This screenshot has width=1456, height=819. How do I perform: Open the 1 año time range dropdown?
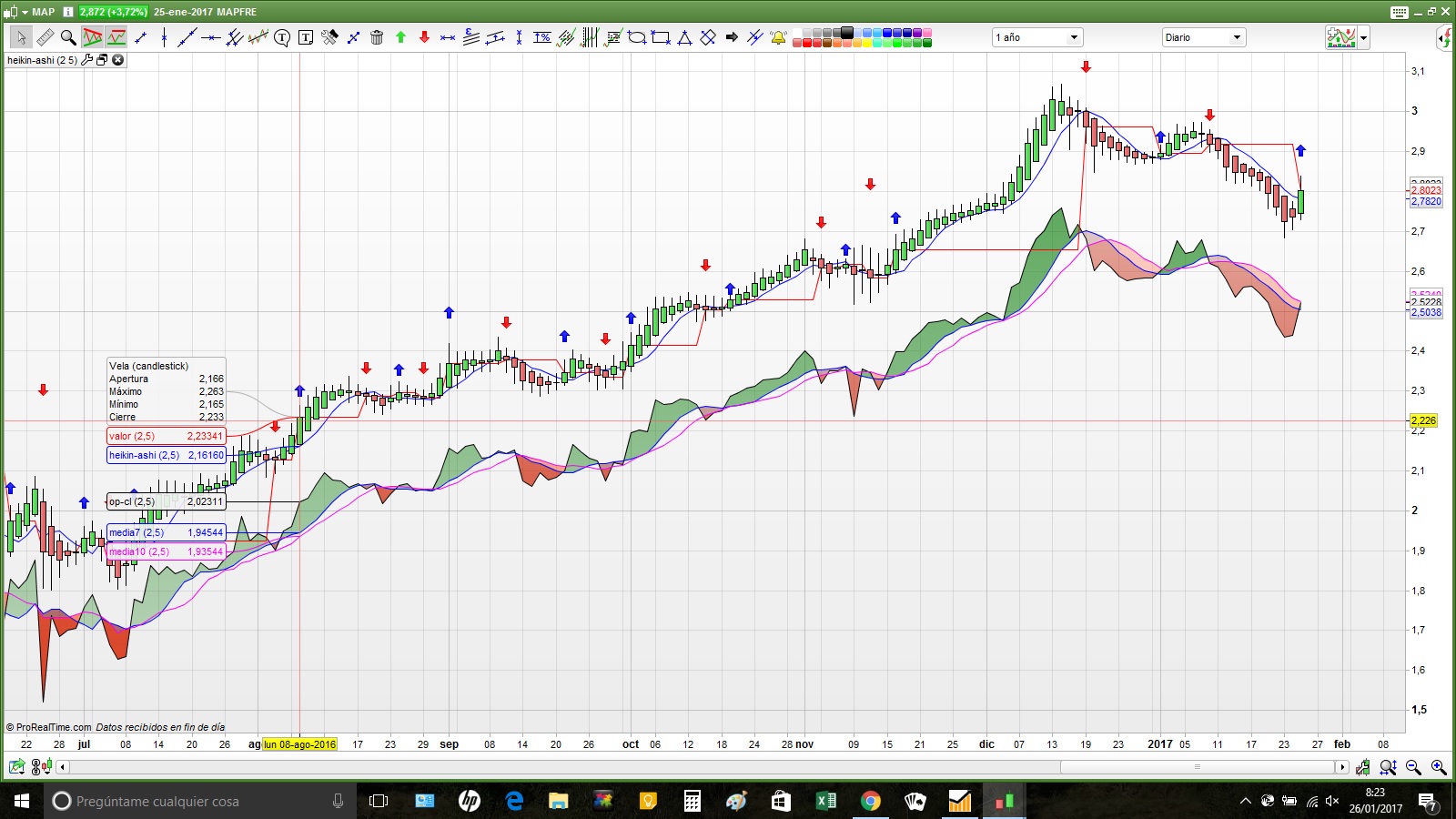[1036, 37]
